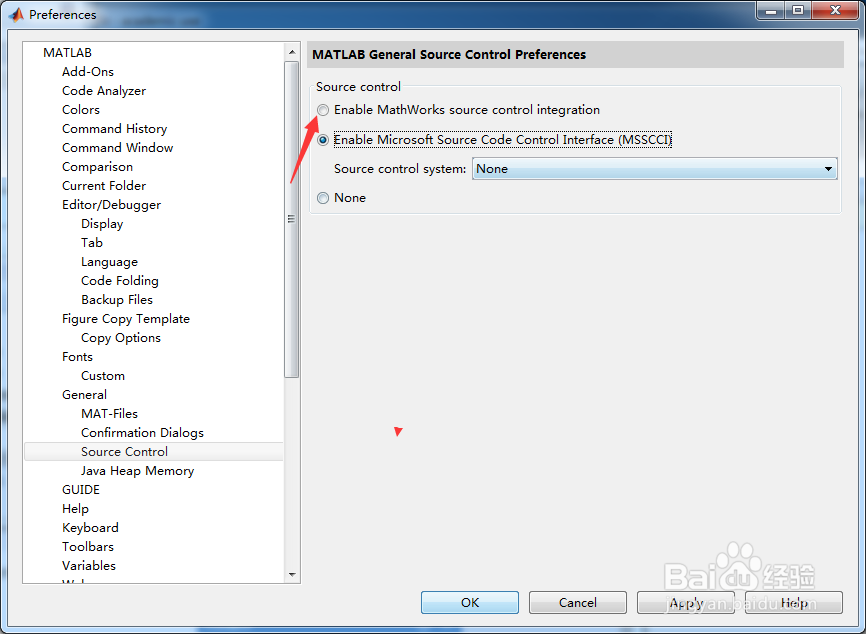Select Display under Editor/Debugger
The width and height of the screenshot is (866, 634).
coord(102,224)
